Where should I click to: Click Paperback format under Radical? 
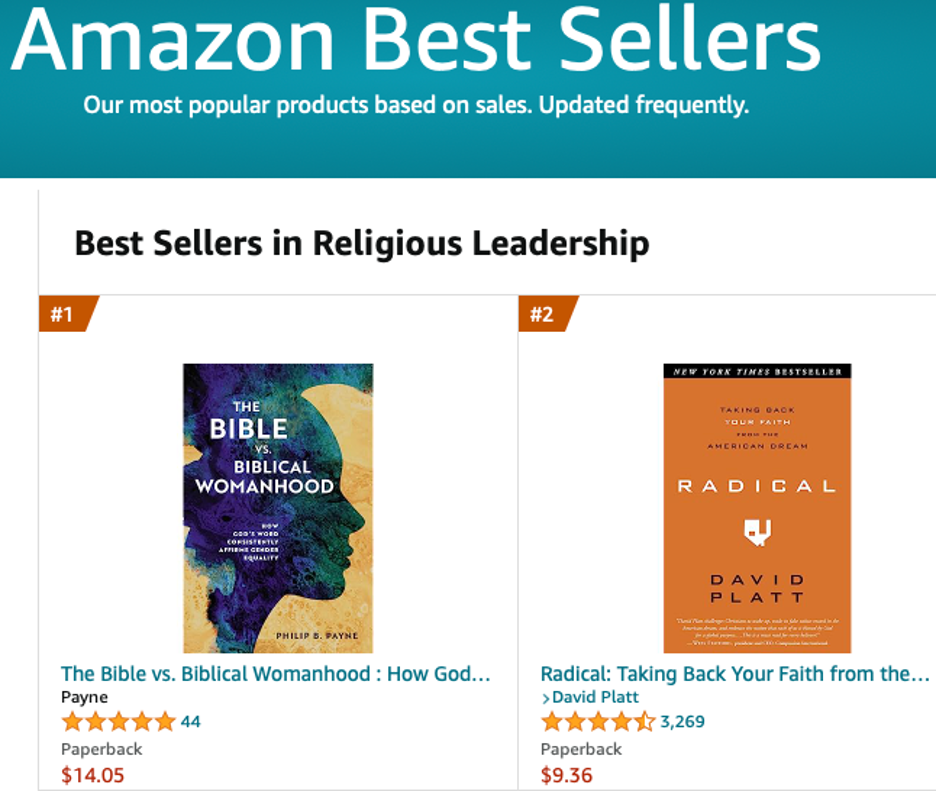[x=581, y=749]
